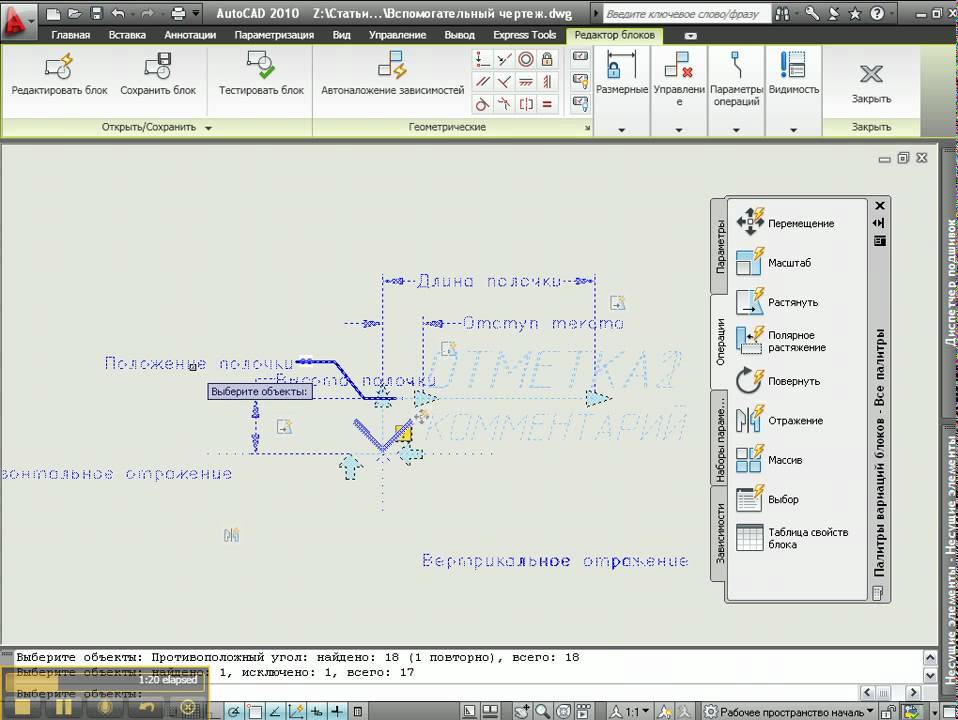Expand the Открыть/Сохранить panel arrow
The image size is (958, 720).
[209, 128]
